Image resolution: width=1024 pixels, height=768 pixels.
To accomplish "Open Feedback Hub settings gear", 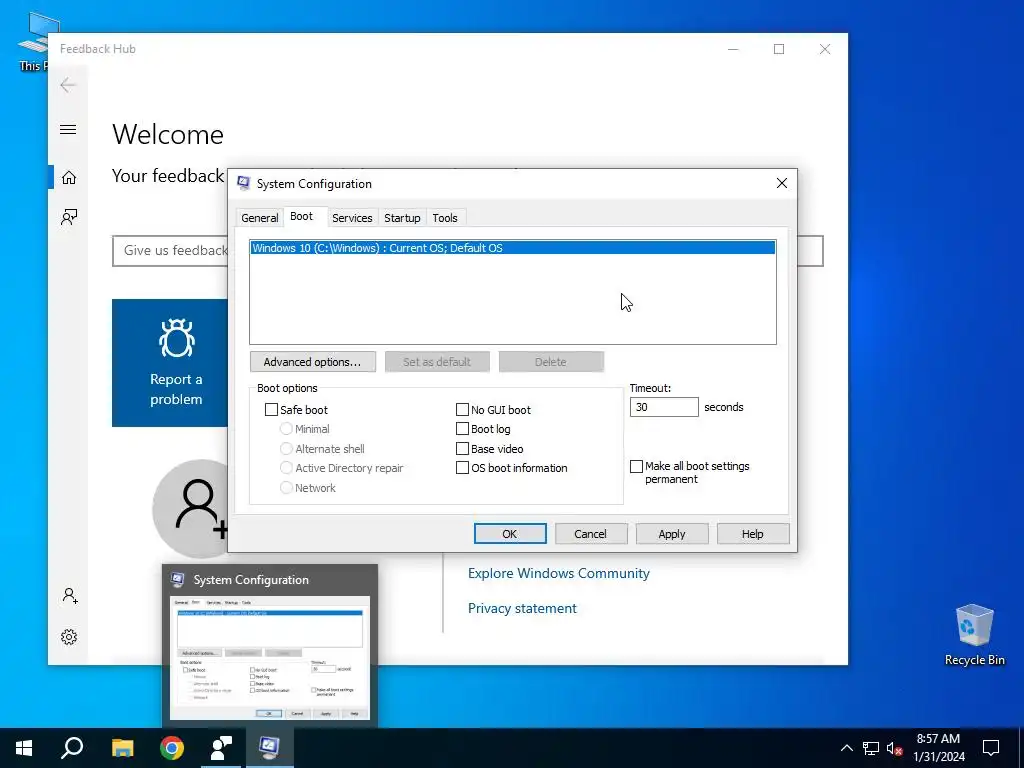I will (69, 637).
